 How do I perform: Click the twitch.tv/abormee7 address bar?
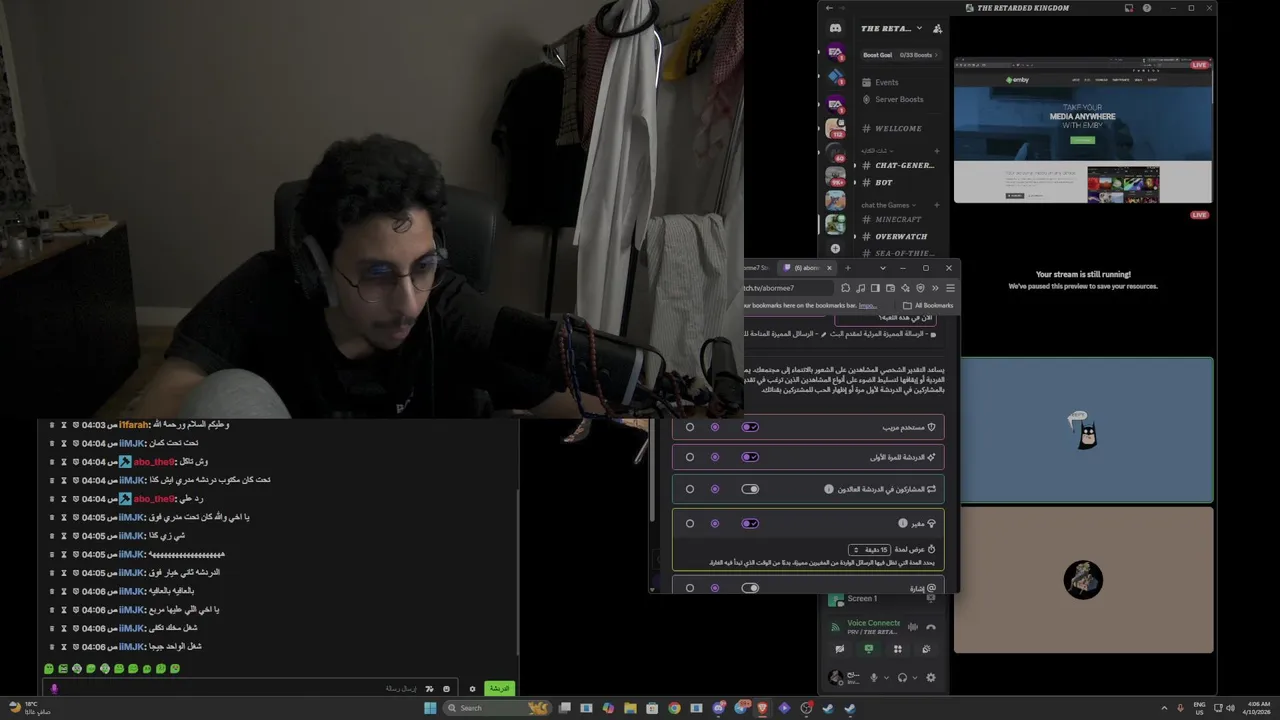pyautogui.click(x=790, y=288)
